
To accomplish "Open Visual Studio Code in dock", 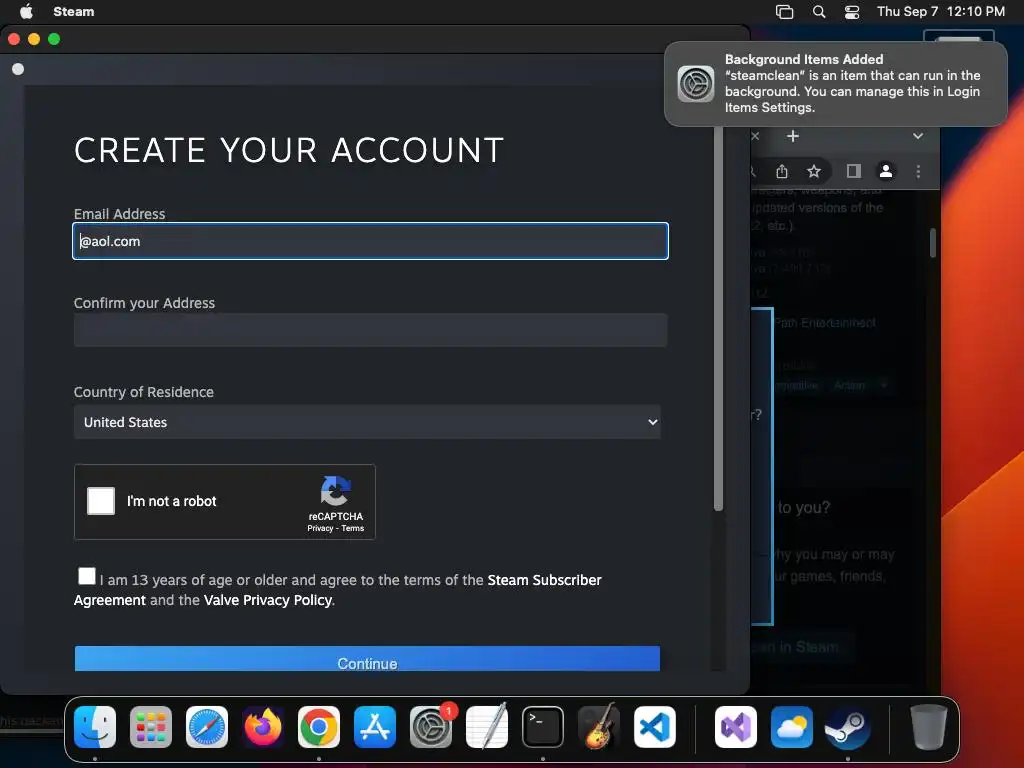I will pyautogui.click(x=655, y=727).
